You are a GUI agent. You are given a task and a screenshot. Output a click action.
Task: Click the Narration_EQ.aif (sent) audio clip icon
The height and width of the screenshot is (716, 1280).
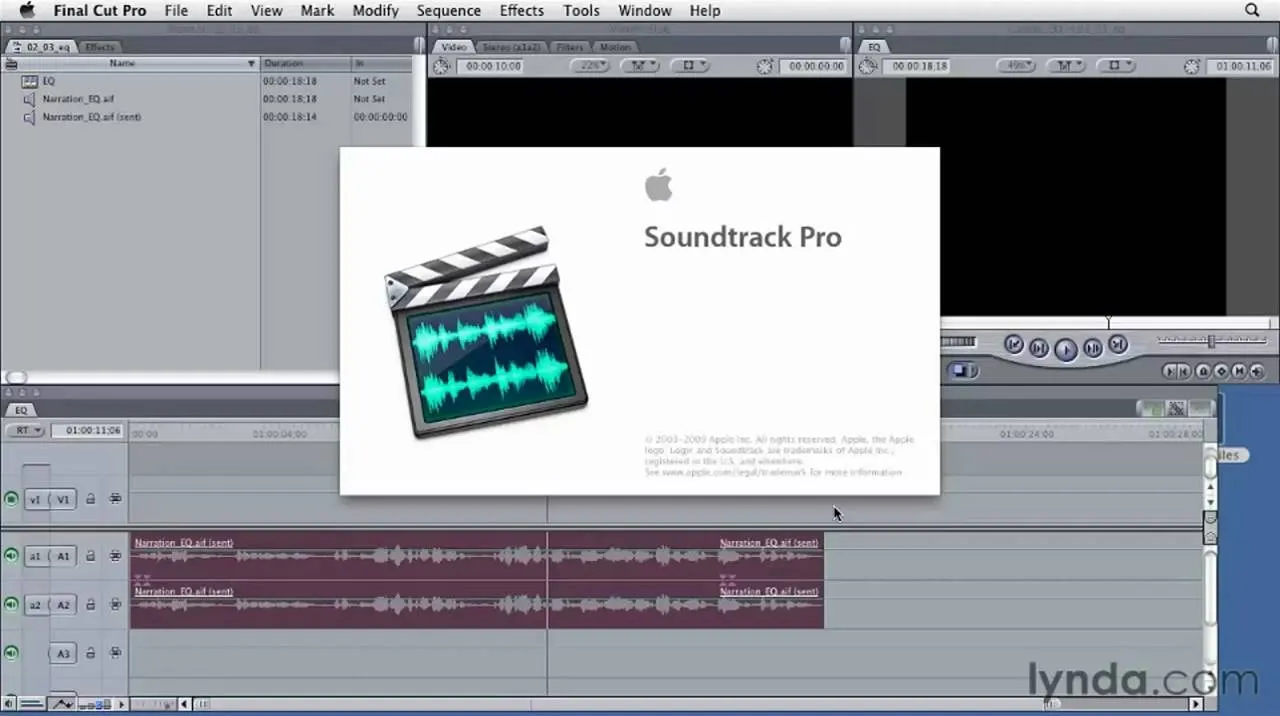pos(29,117)
